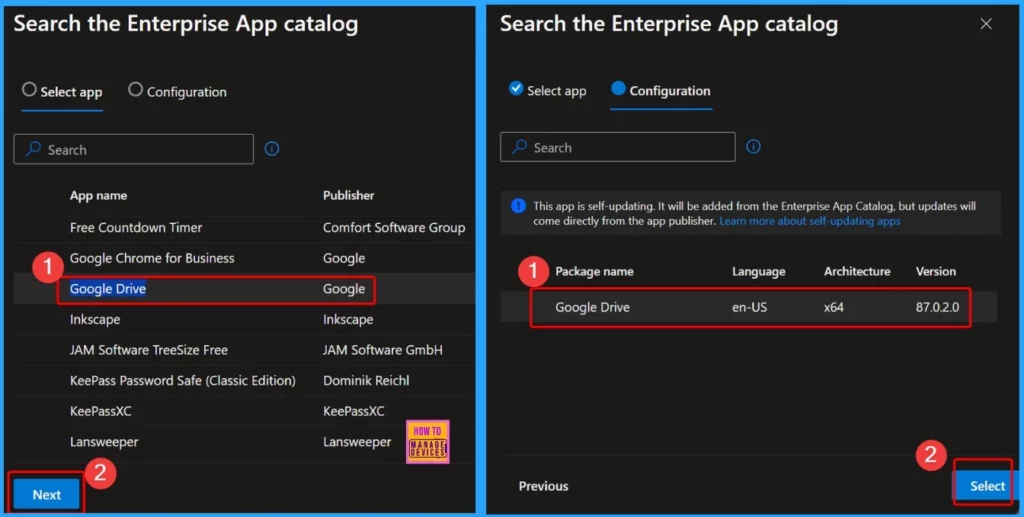Viewport: 1024px width, 517px height.
Task: Click 'Google' publisher in Chrome for Business row
Action: (x=344, y=258)
